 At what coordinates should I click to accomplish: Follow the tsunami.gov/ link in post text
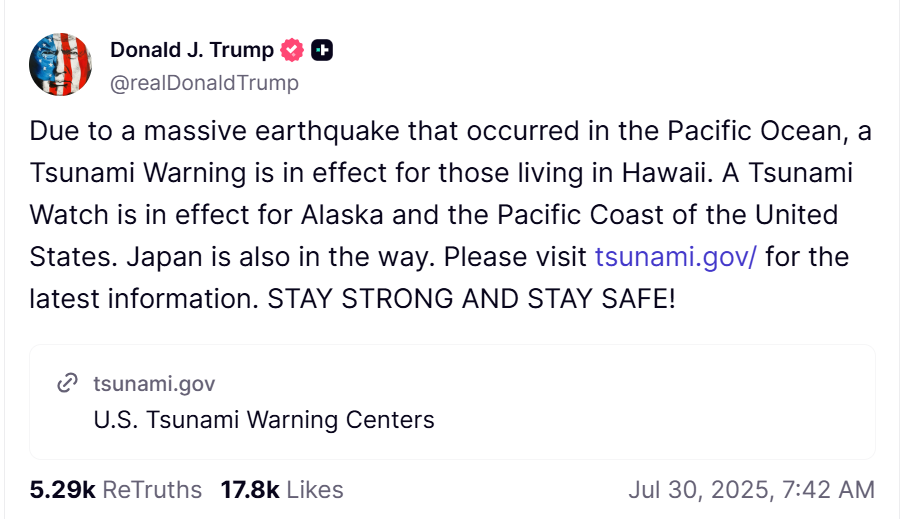coord(676,257)
